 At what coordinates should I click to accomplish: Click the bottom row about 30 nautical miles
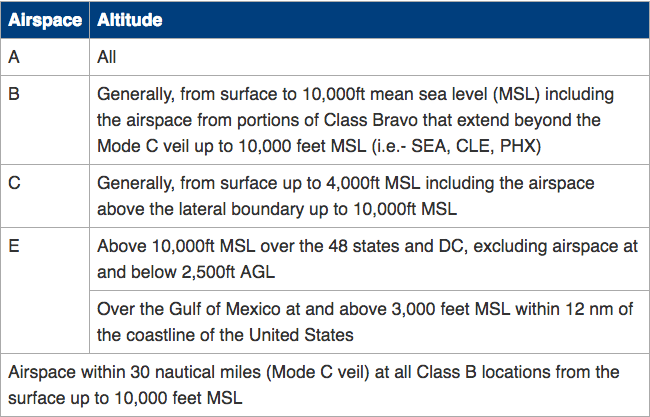point(324,384)
